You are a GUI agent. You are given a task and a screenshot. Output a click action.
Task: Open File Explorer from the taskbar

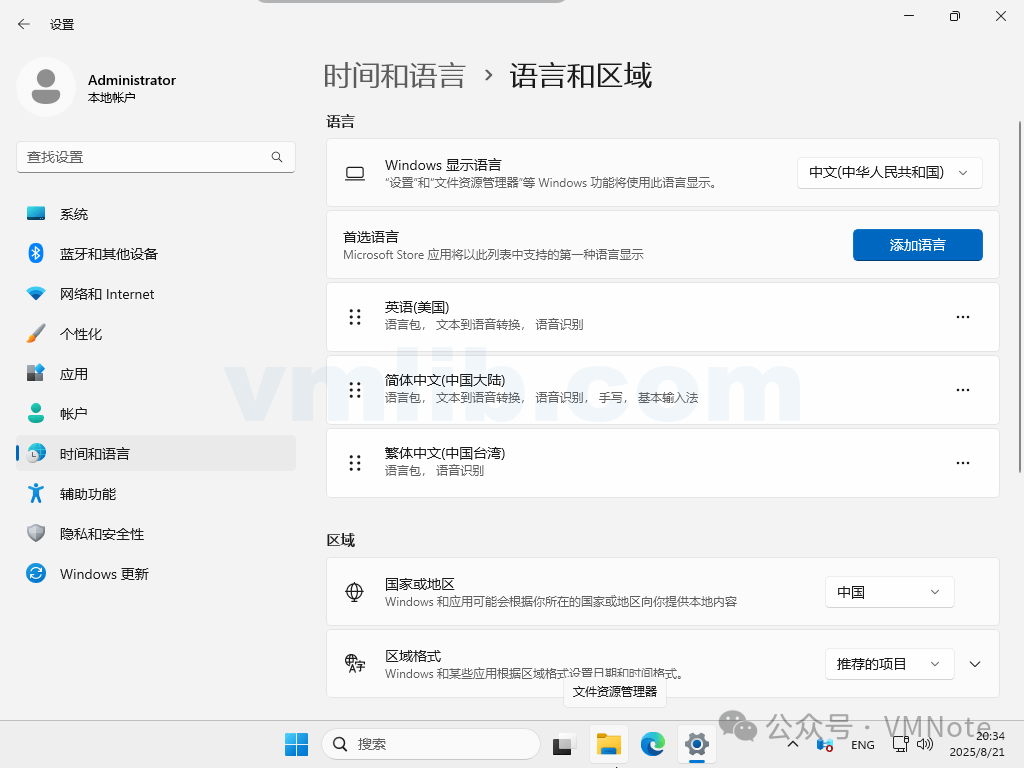pos(609,744)
